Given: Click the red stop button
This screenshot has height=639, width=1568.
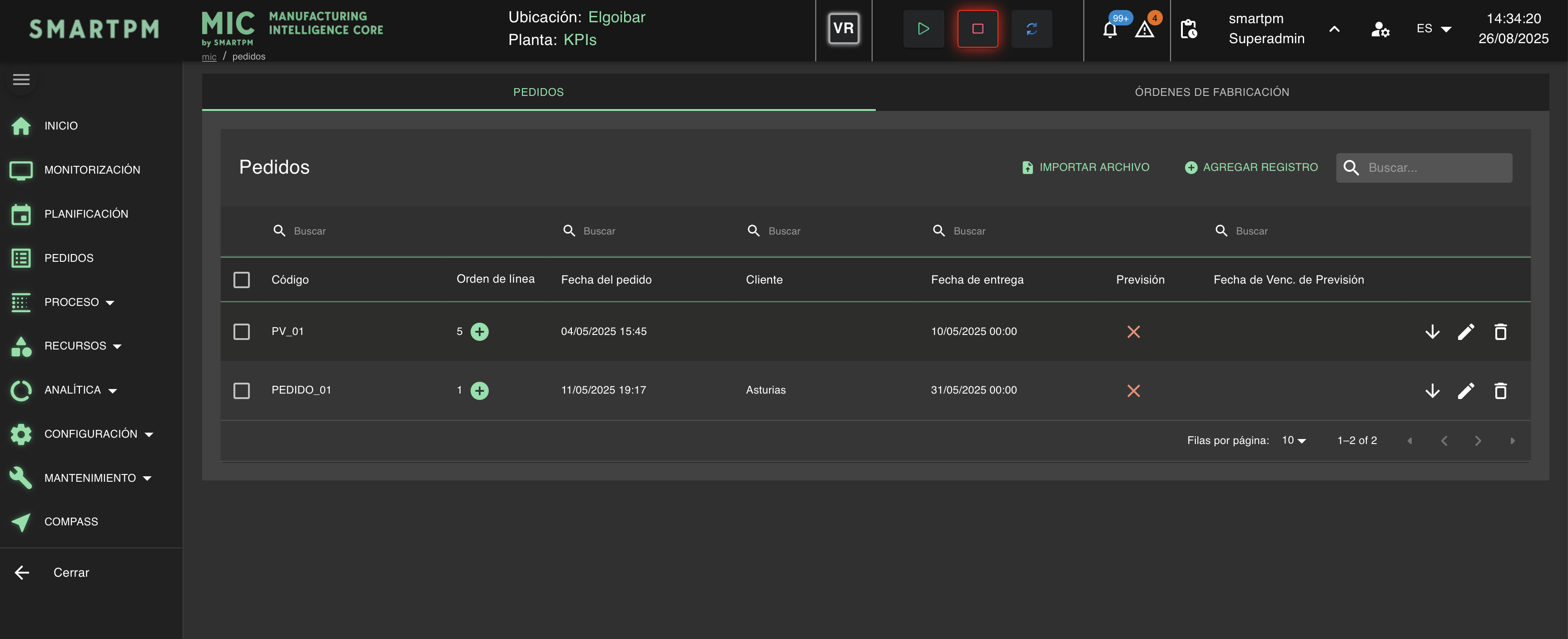Looking at the screenshot, I should [x=977, y=29].
